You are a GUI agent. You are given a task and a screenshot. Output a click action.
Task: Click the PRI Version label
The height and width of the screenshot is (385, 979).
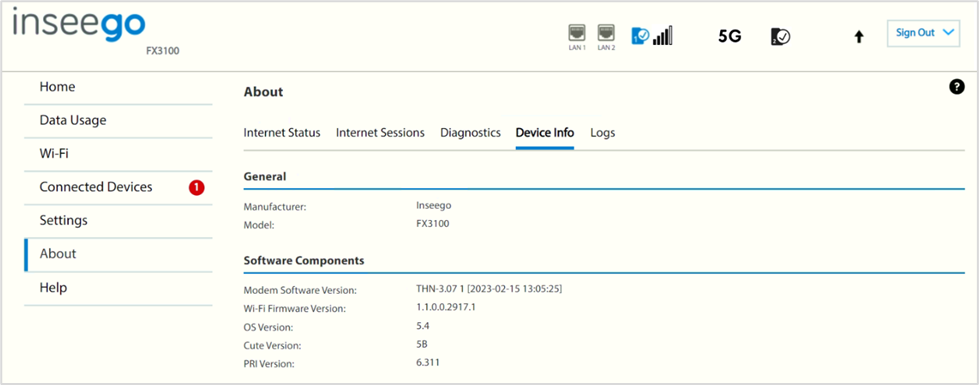pyautogui.click(x=268, y=363)
